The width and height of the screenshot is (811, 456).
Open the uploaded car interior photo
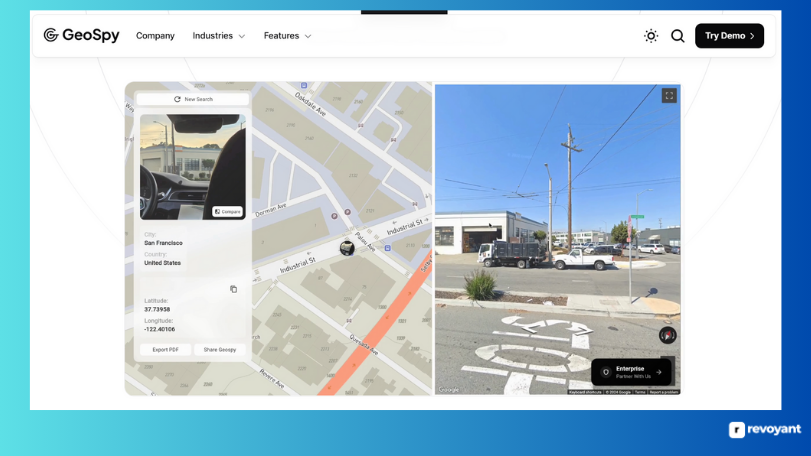click(193, 166)
